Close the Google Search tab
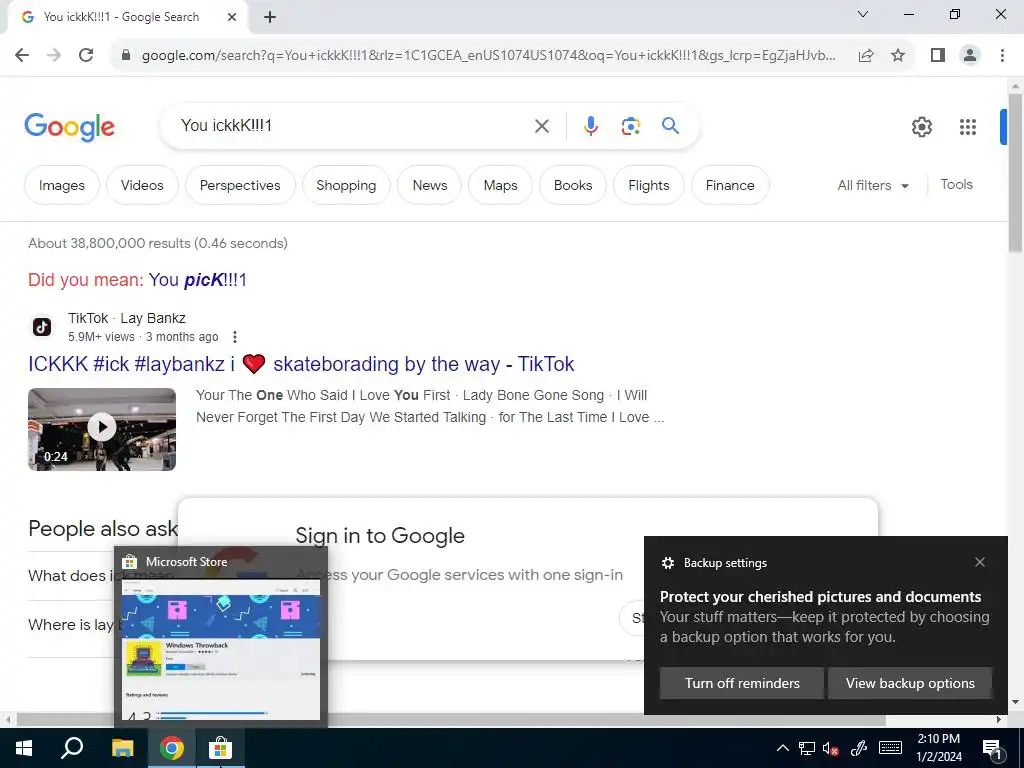The image size is (1024, 768). (232, 17)
